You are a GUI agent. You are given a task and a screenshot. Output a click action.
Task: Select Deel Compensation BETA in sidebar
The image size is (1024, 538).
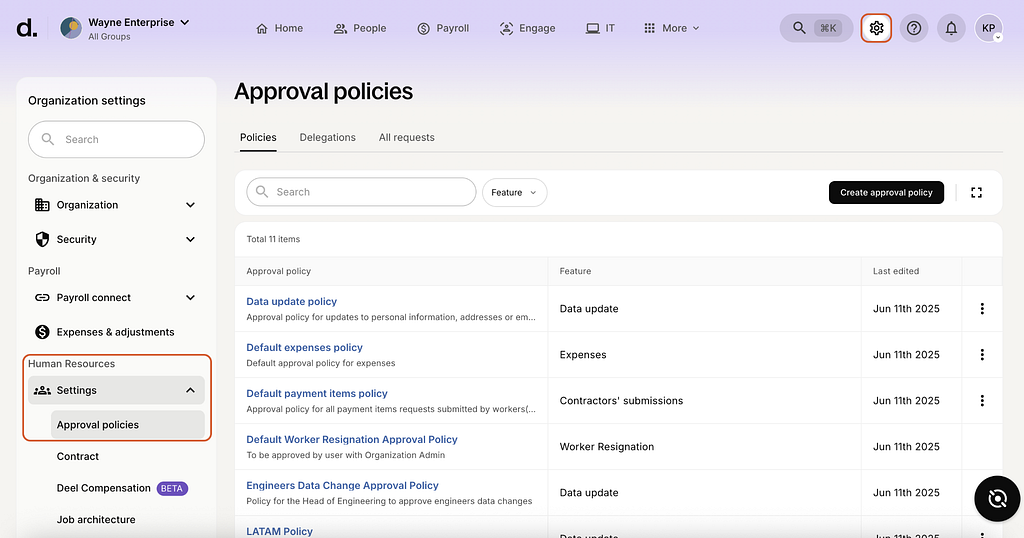click(x=122, y=488)
